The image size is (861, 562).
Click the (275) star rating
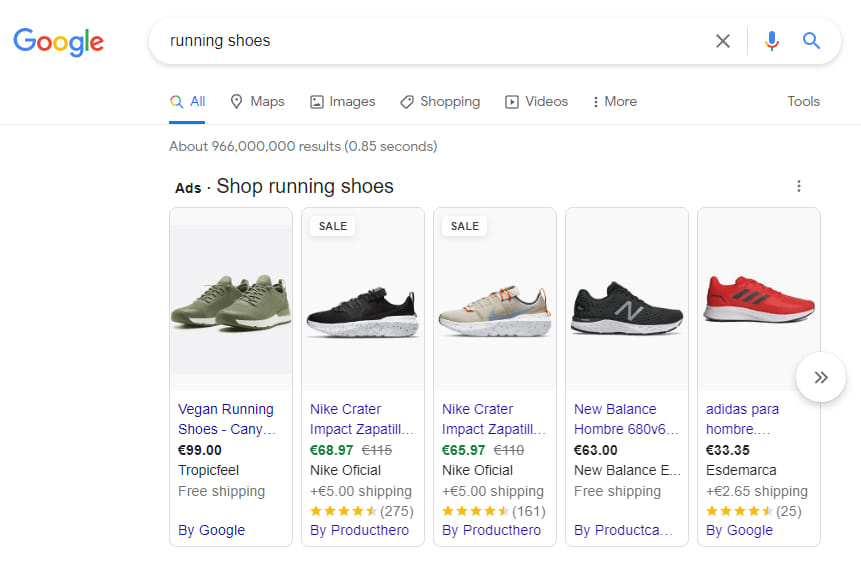[x=361, y=511]
